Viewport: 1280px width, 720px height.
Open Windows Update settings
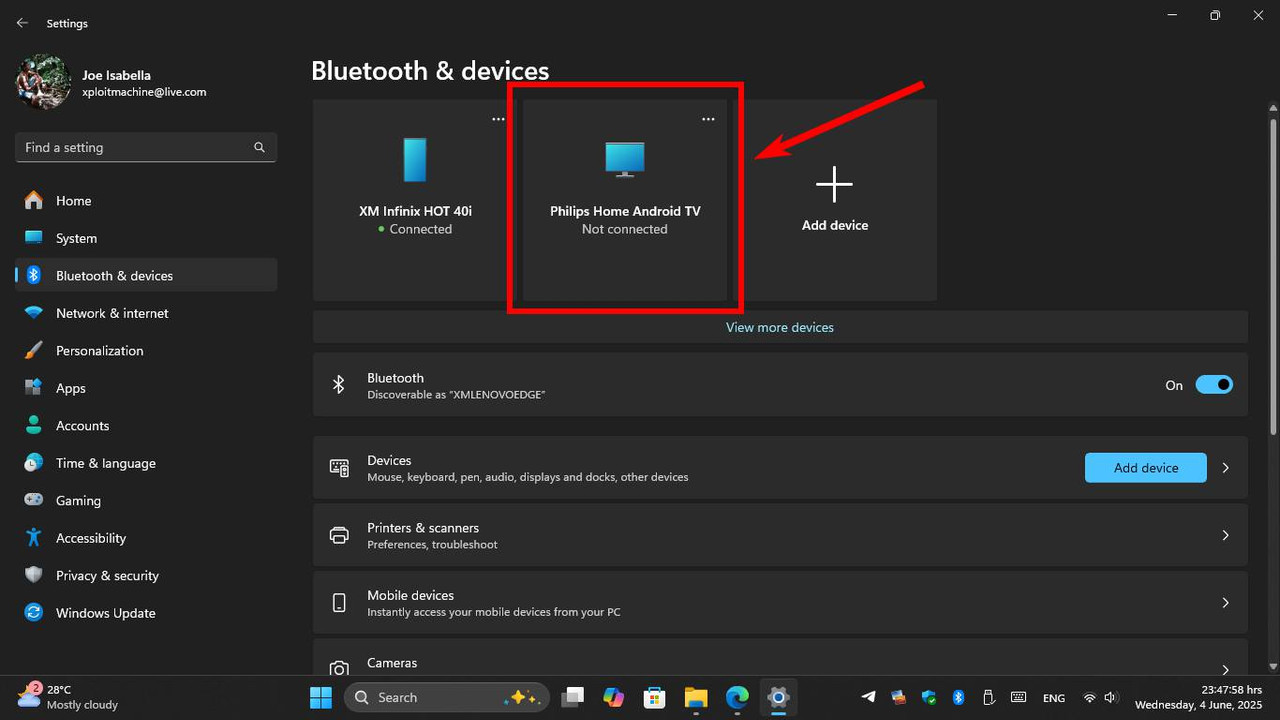click(146, 613)
